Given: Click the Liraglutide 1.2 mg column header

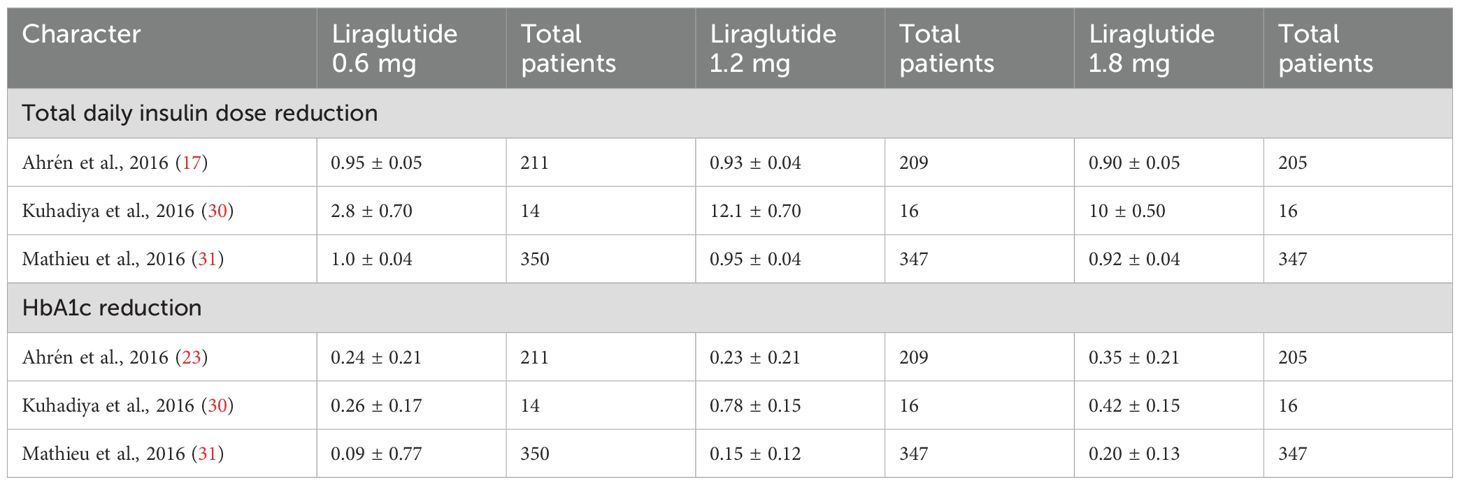Looking at the screenshot, I should (x=773, y=48).
